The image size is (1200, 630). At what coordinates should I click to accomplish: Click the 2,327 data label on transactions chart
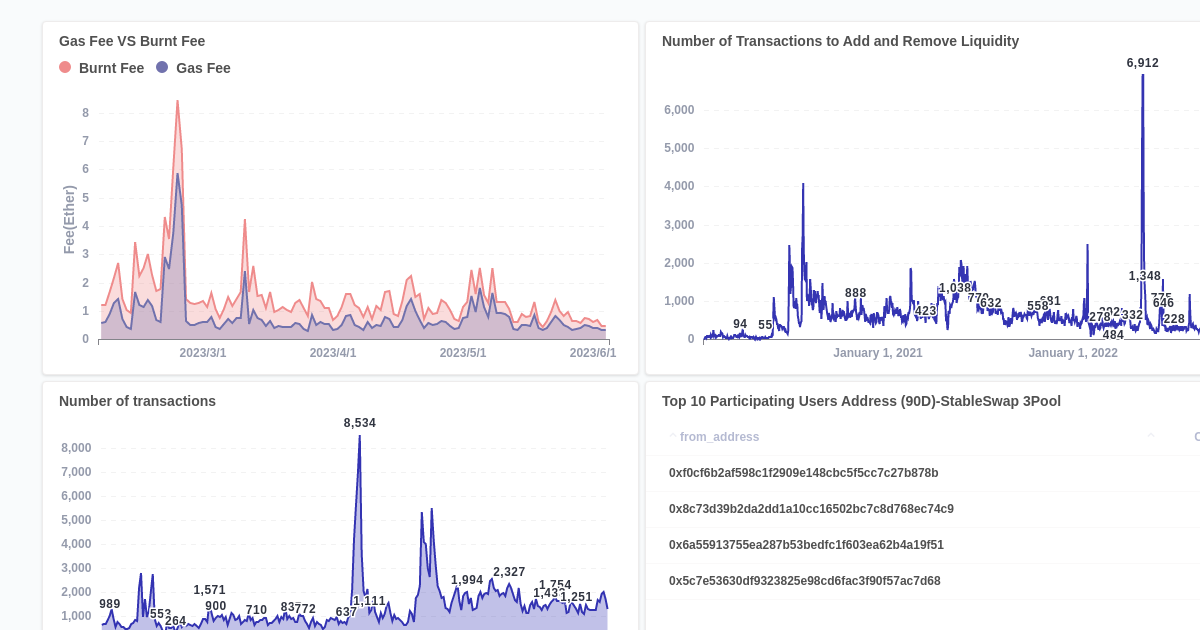coord(508,571)
